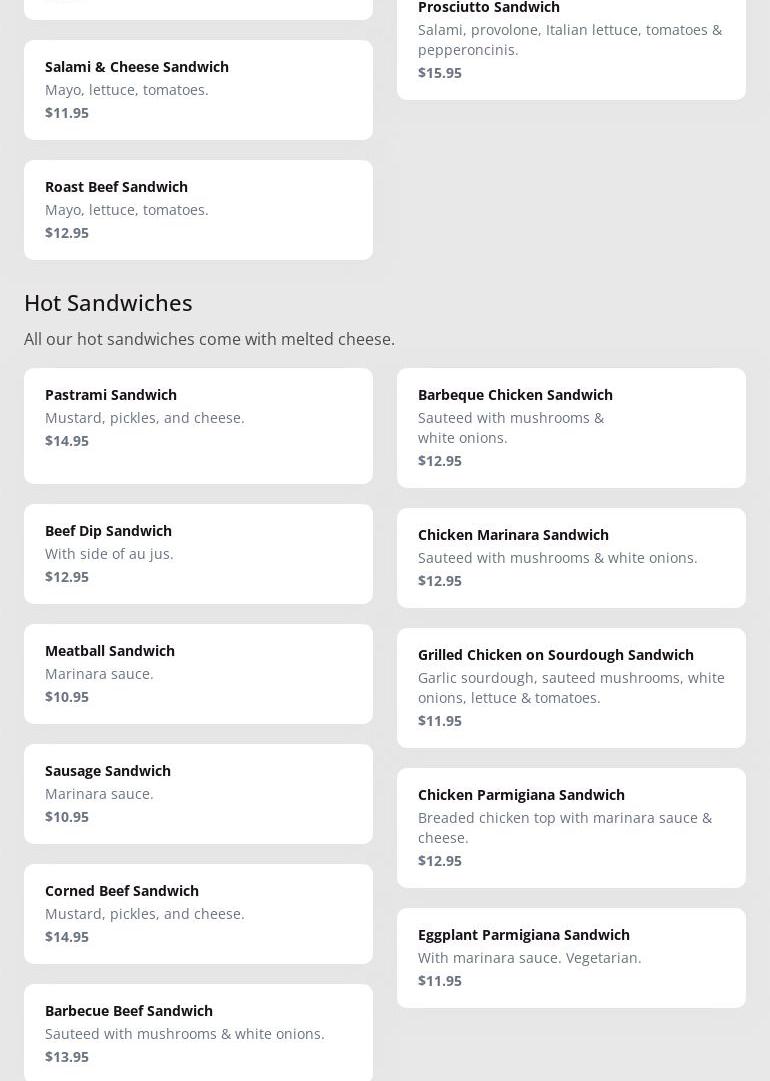The image size is (770, 1081).
Task: Click the melted cheese section note
Action: pos(209,339)
